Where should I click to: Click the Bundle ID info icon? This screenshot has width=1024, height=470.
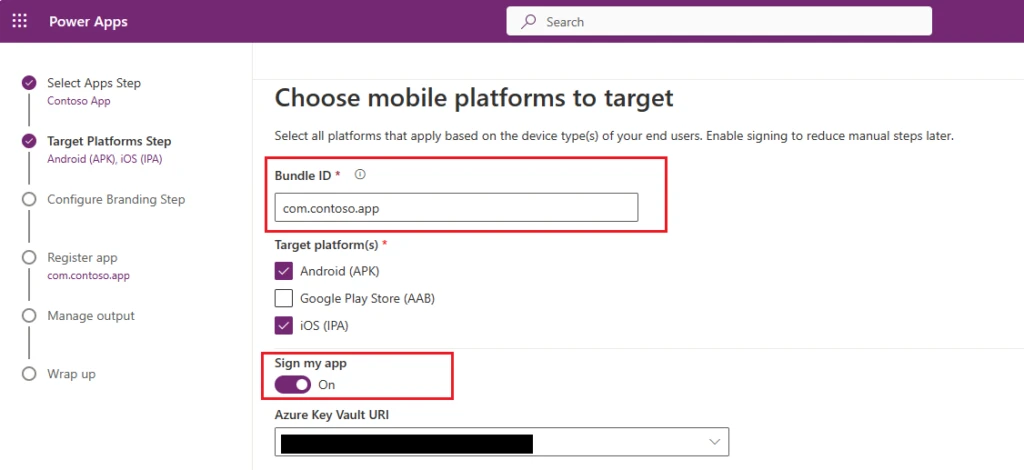coord(360,175)
